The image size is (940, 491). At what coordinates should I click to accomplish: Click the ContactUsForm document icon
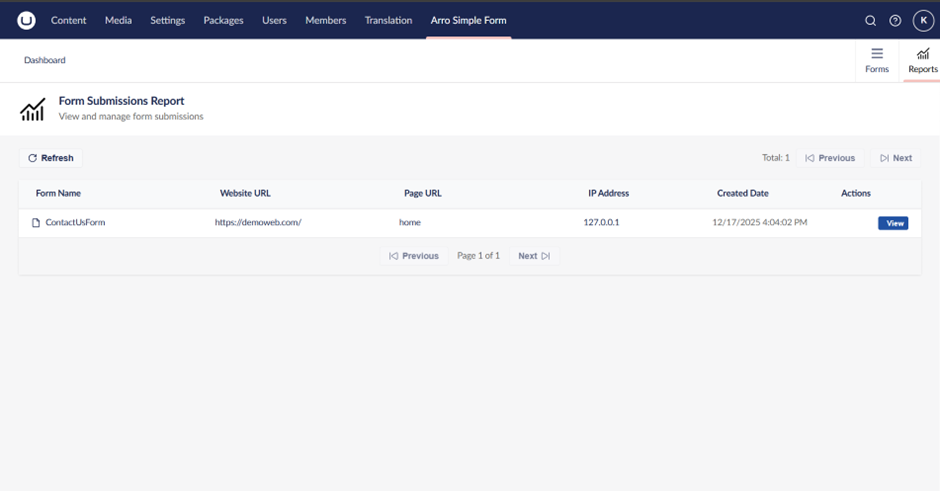click(36, 223)
